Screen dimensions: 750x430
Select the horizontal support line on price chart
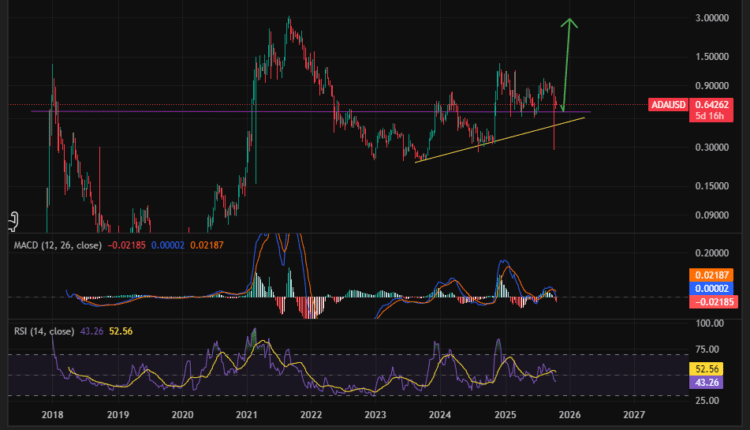click(x=300, y=112)
